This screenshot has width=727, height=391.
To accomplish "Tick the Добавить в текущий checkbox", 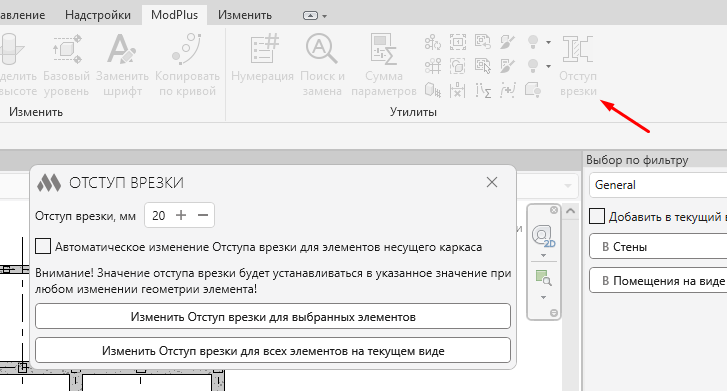I will (597, 216).
